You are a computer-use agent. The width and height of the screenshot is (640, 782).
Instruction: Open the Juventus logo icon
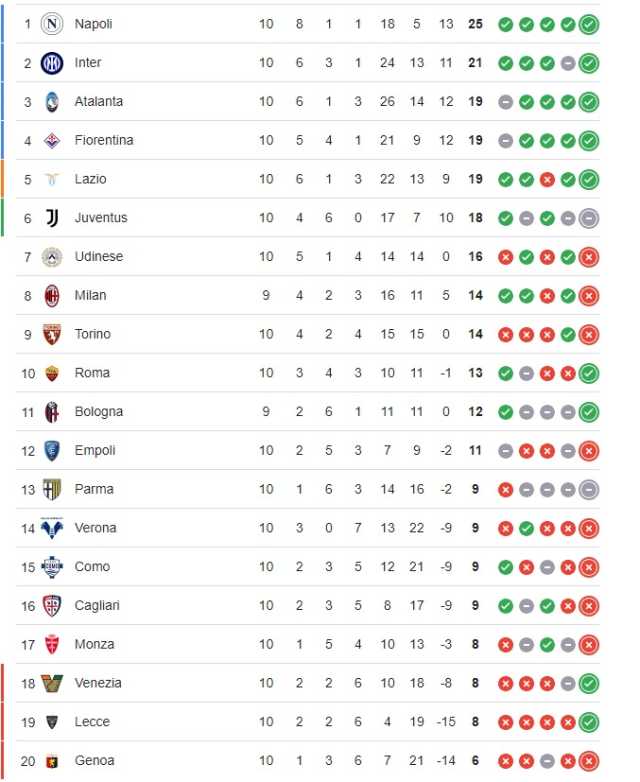(x=52, y=218)
